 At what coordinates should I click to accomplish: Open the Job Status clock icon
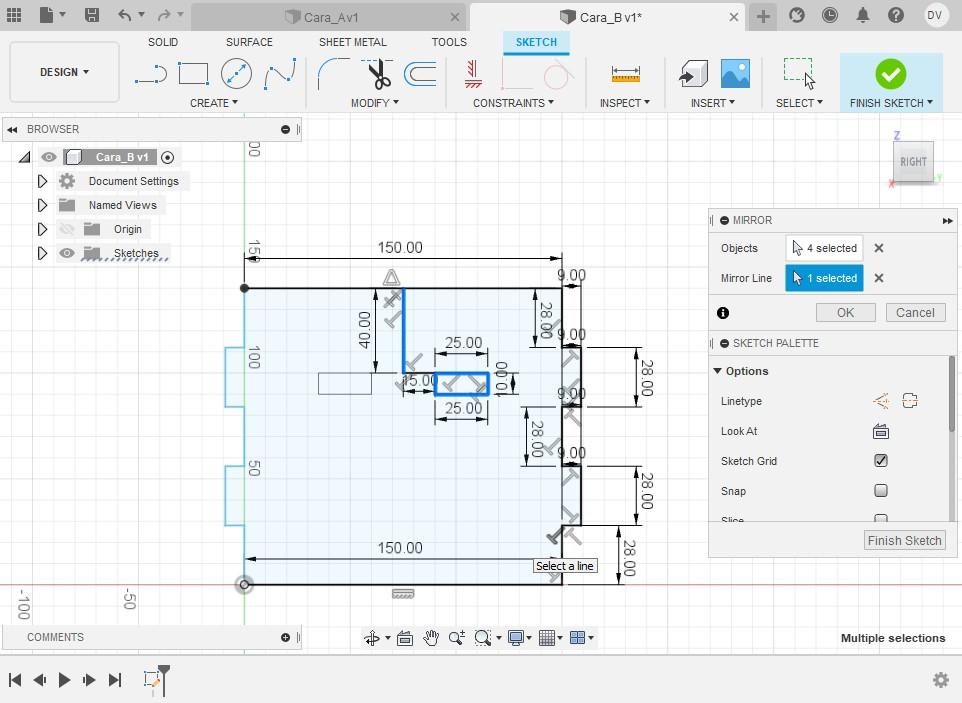(x=829, y=15)
